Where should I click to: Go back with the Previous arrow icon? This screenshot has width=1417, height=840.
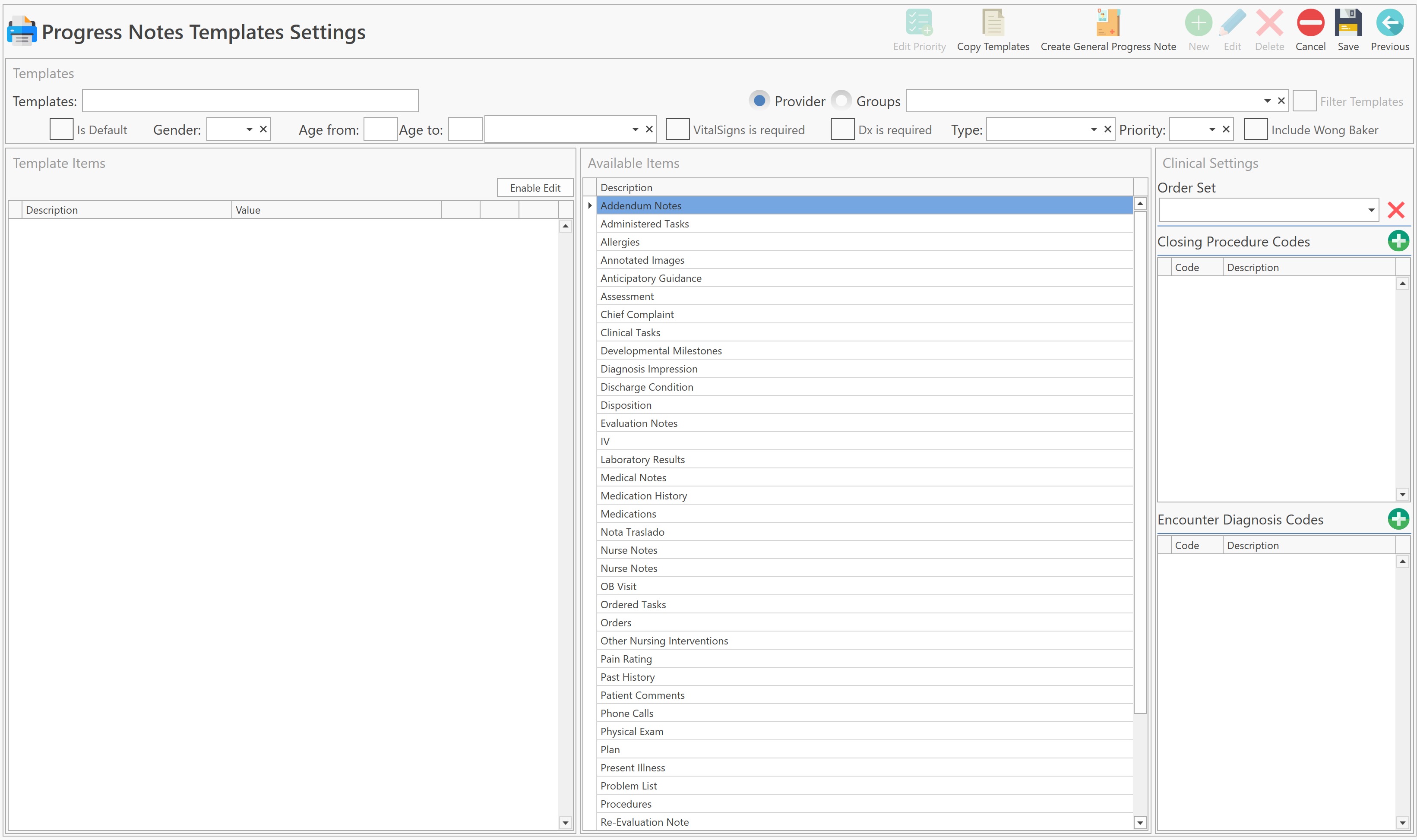tap(1389, 23)
